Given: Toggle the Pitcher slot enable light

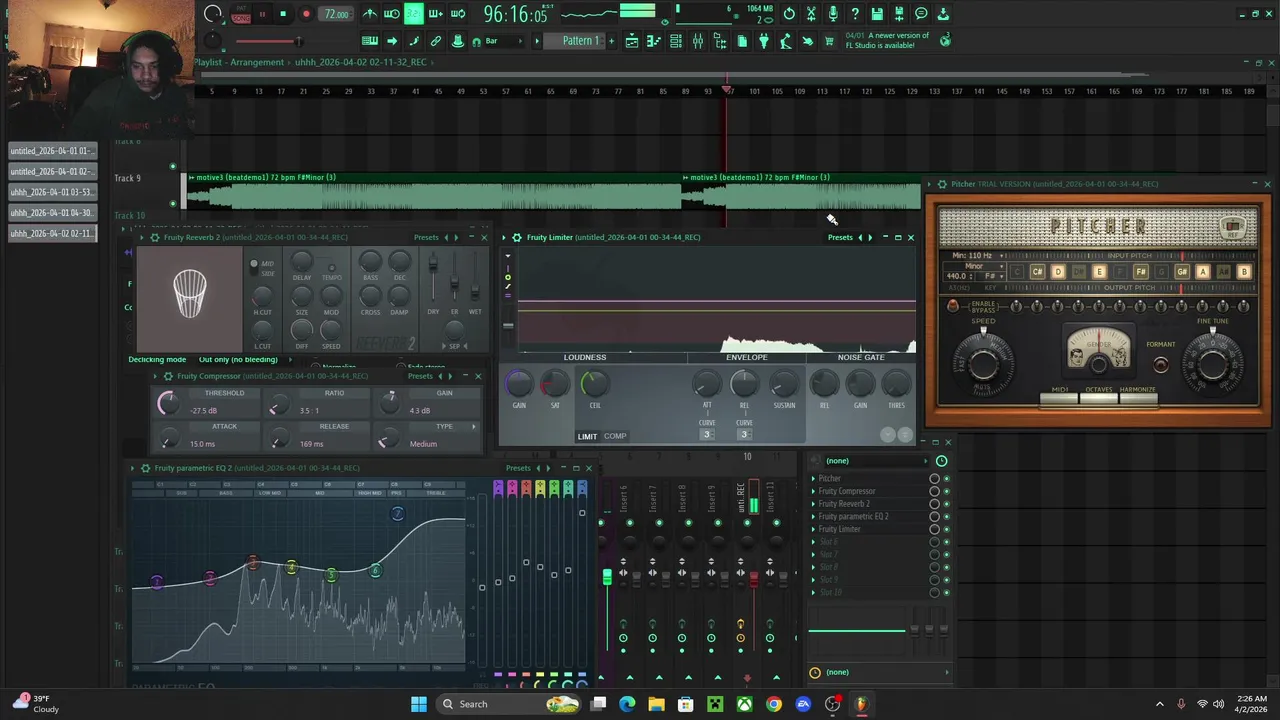Looking at the screenshot, I should [946, 479].
